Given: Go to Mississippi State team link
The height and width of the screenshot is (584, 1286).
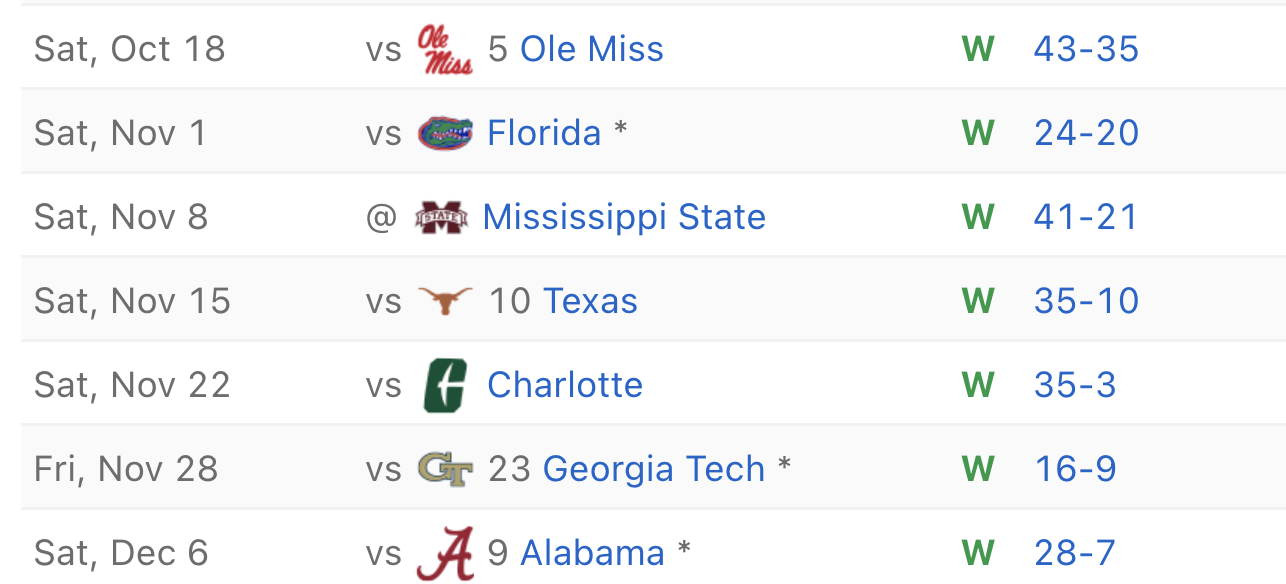Looking at the screenshot, I should [624, 217].
